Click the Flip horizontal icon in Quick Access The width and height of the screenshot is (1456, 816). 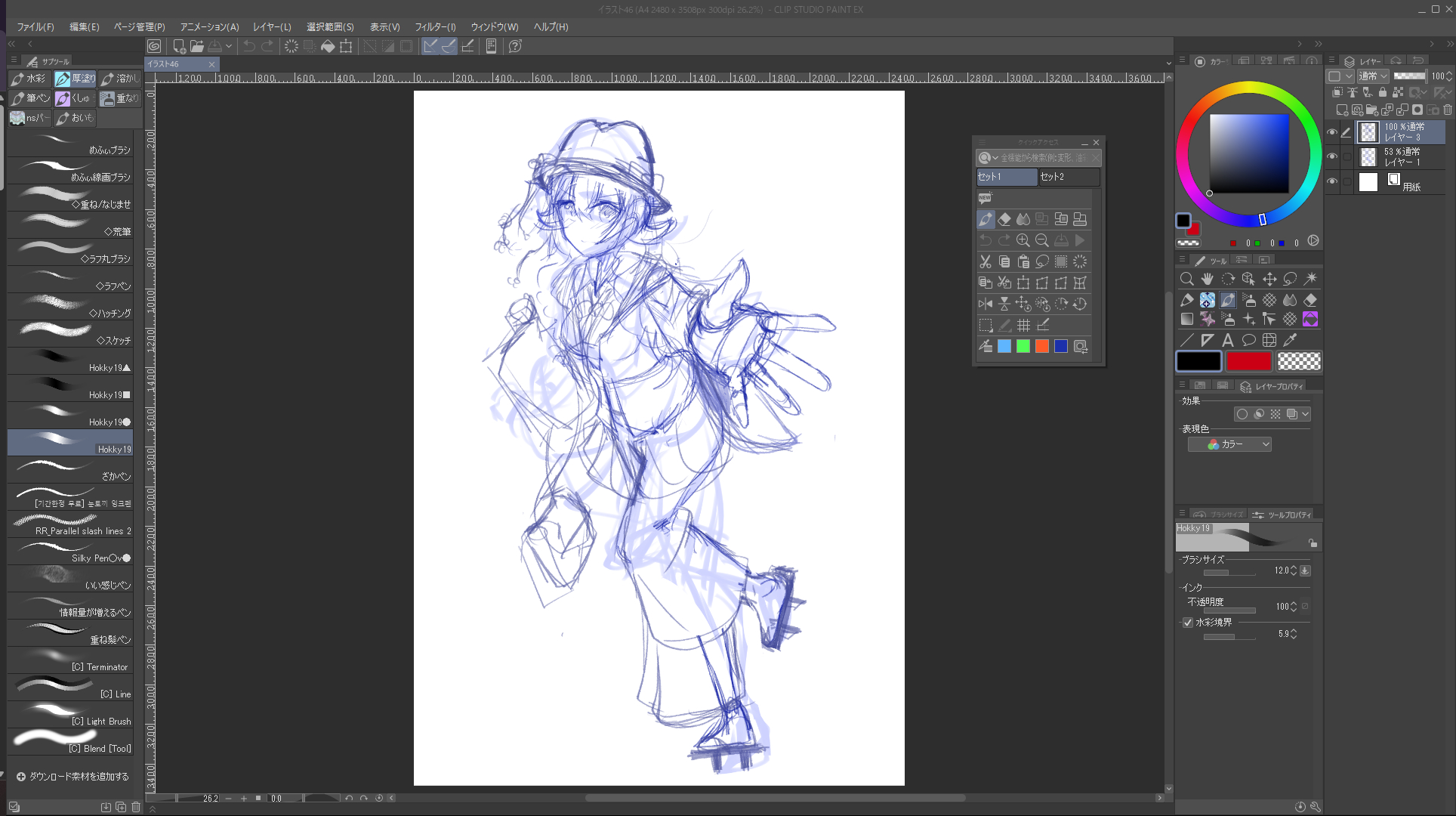click(986, 304)
